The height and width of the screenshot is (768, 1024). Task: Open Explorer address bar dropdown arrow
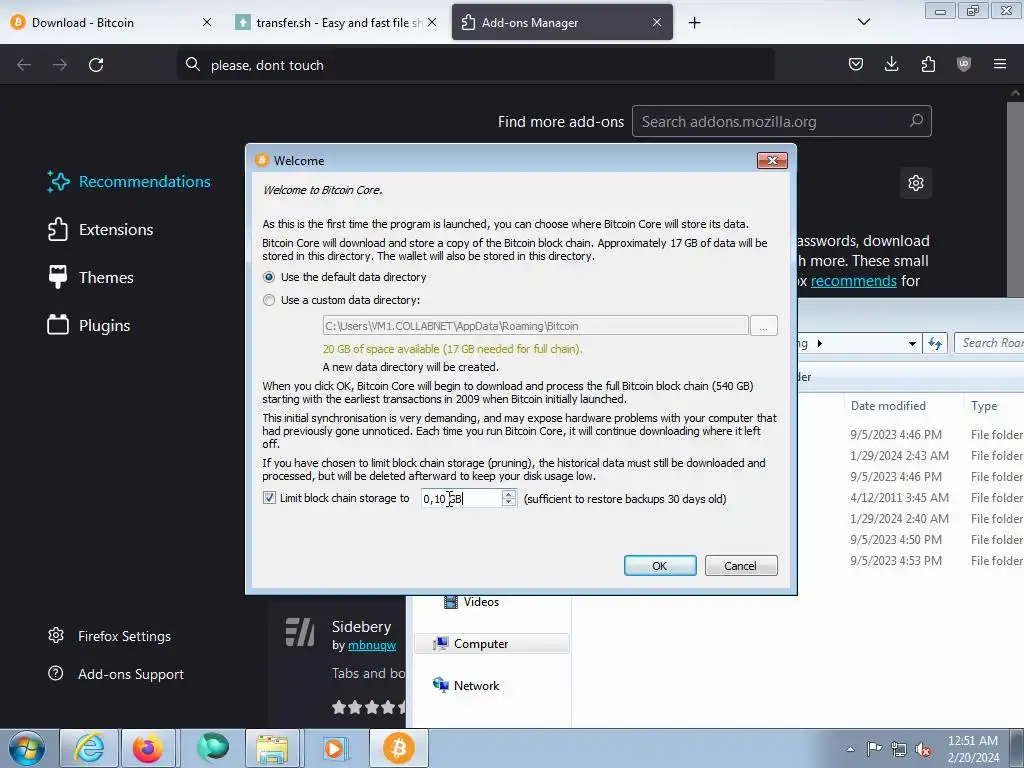point(912,344)
